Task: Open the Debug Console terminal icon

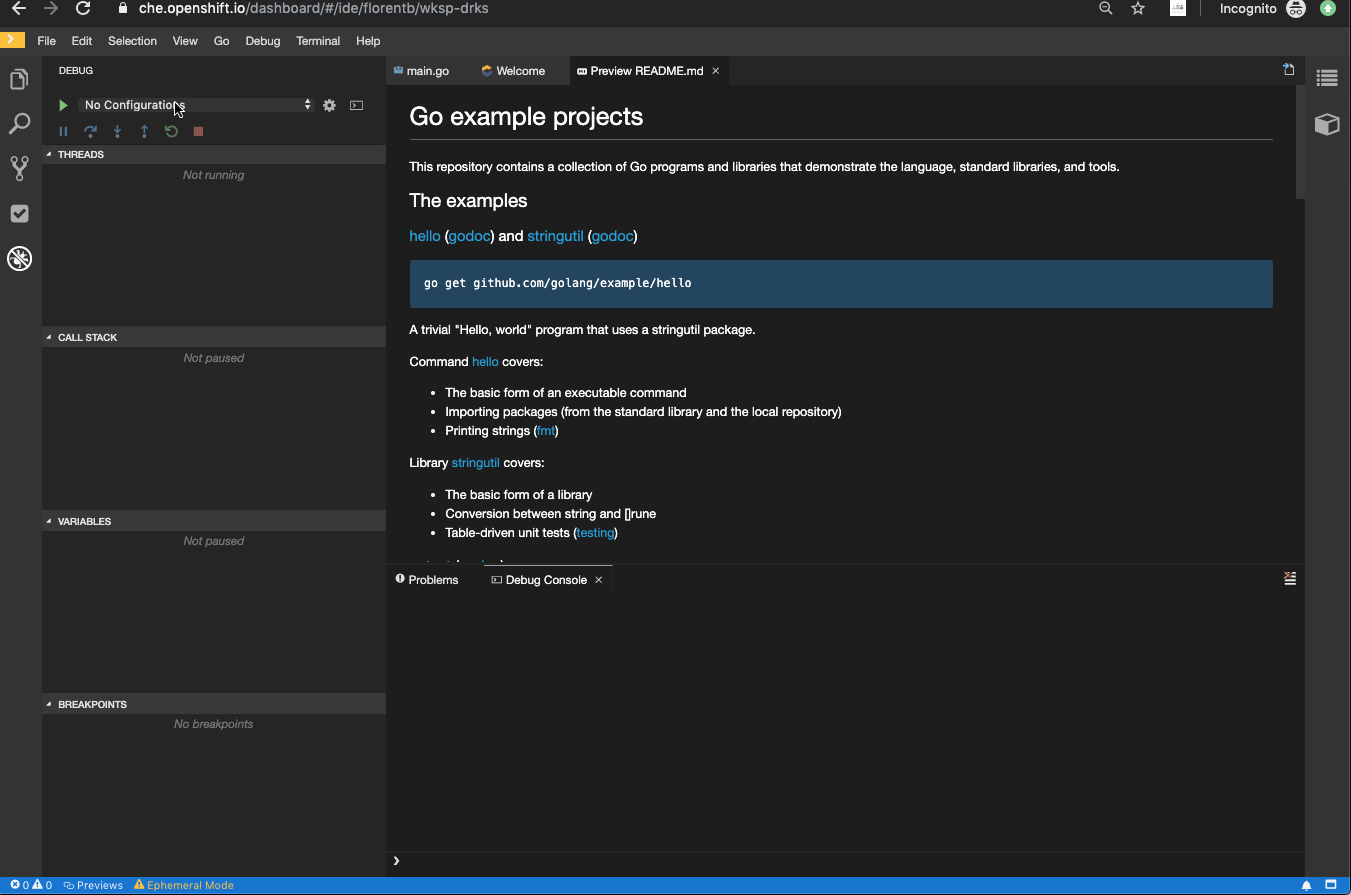Action: (x=356, y=104)
